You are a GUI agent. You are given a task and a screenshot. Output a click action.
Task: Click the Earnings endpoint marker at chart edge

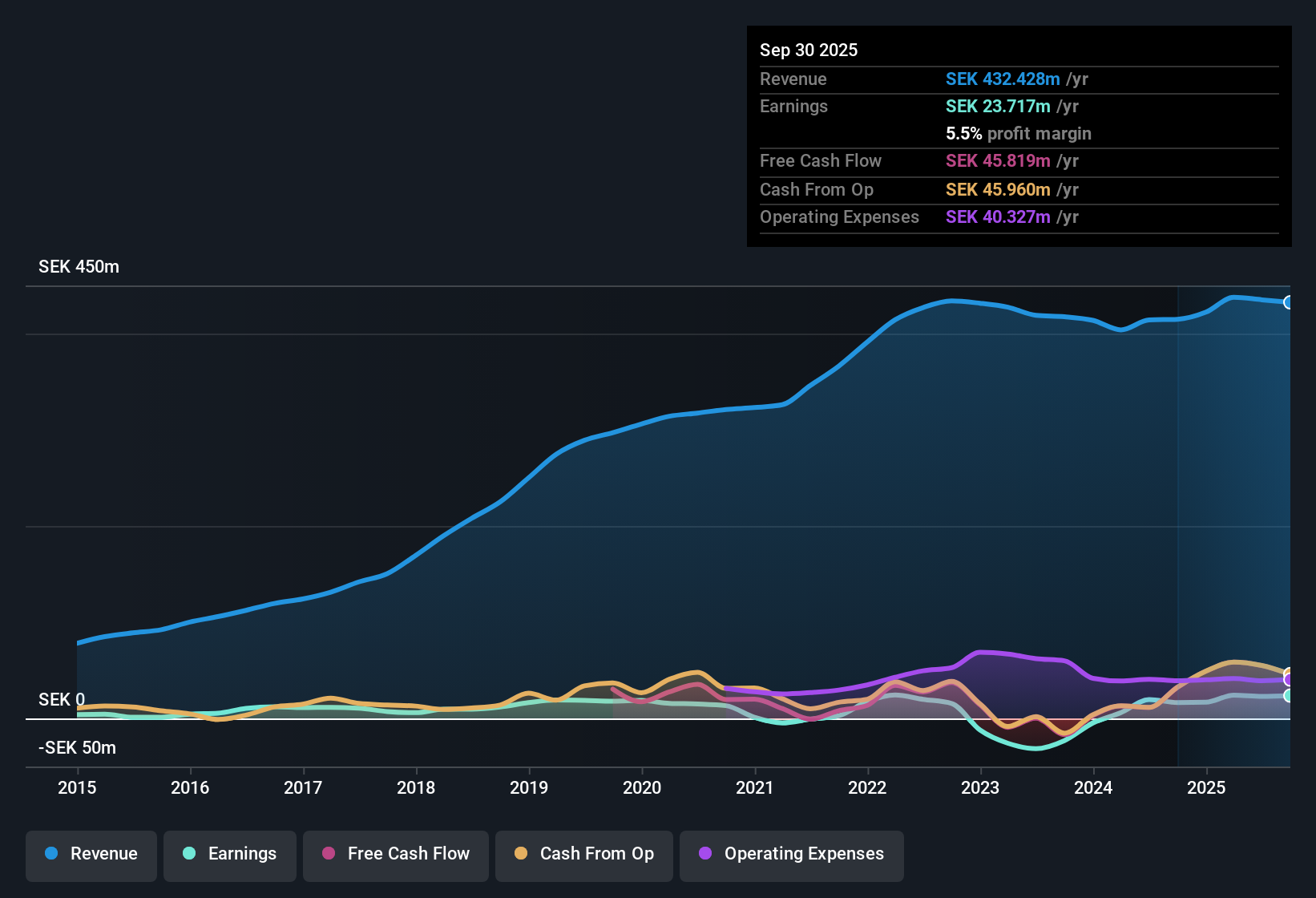[1287, 695]
